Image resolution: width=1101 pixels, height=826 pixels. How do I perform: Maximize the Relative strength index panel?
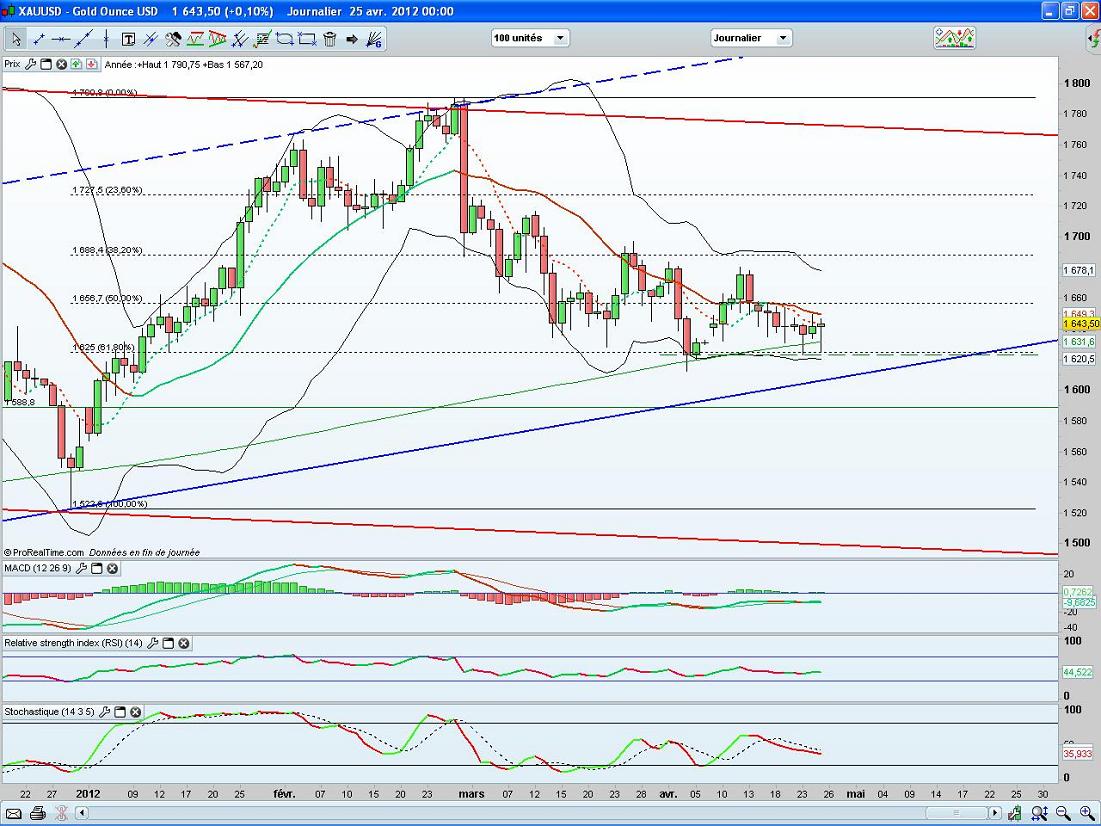pos(168,642)
